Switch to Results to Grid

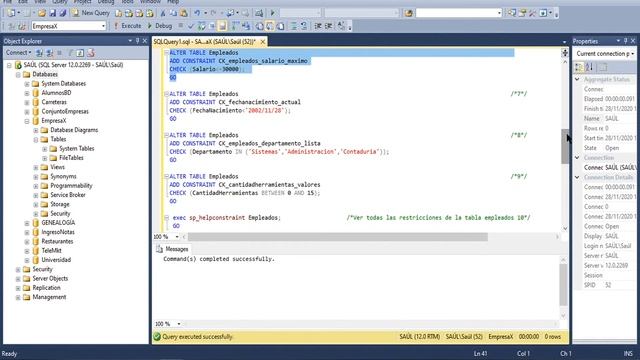(270, 26)
